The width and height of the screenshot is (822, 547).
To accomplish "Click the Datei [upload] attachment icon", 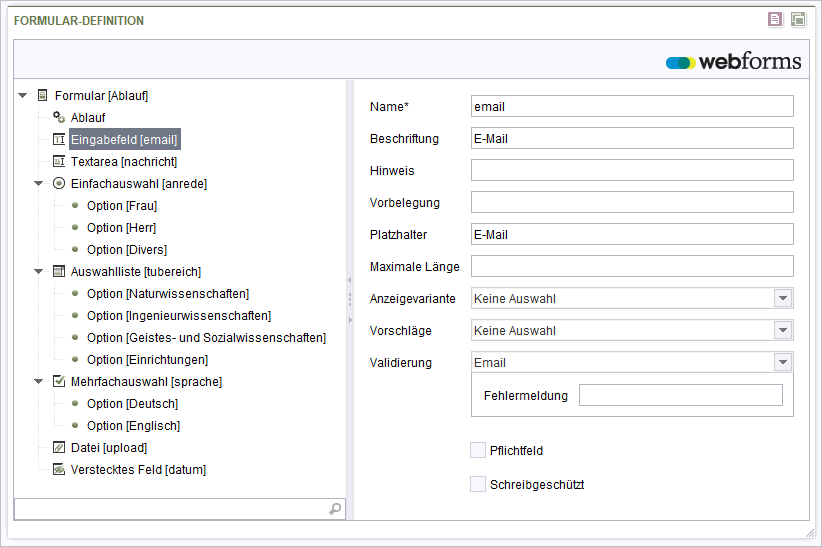I will 59,447.
